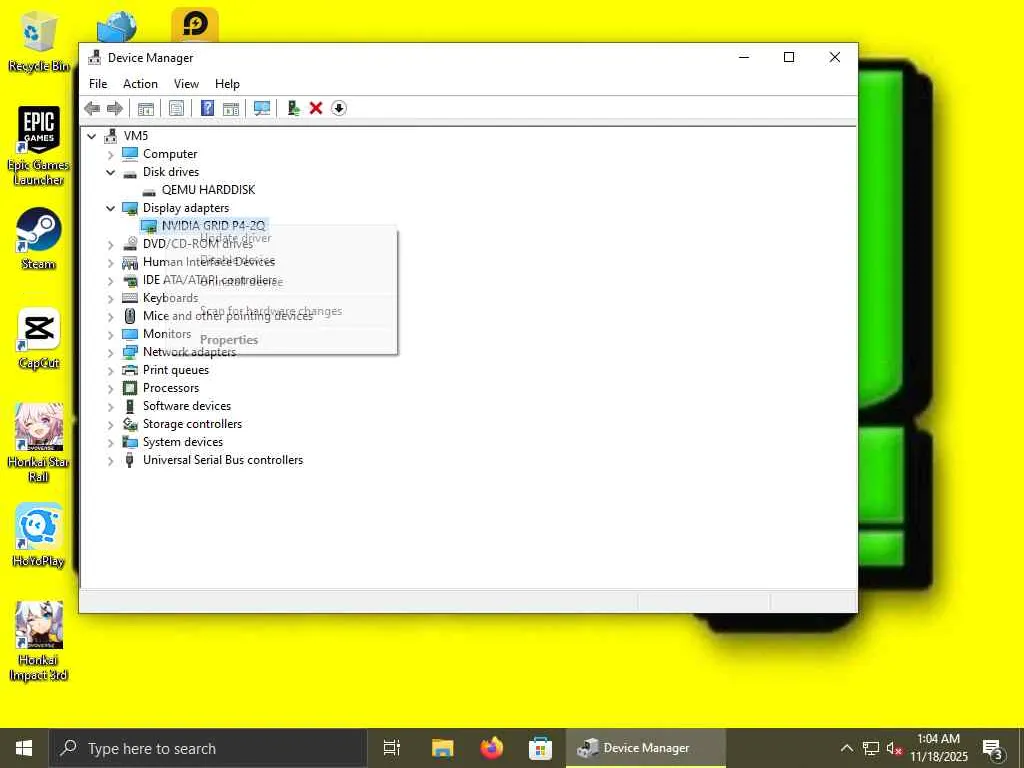Click the blue Help question mark icon
Viewport: 1024px width, 768px height.
pyautogui.click(x=207, y=108)
